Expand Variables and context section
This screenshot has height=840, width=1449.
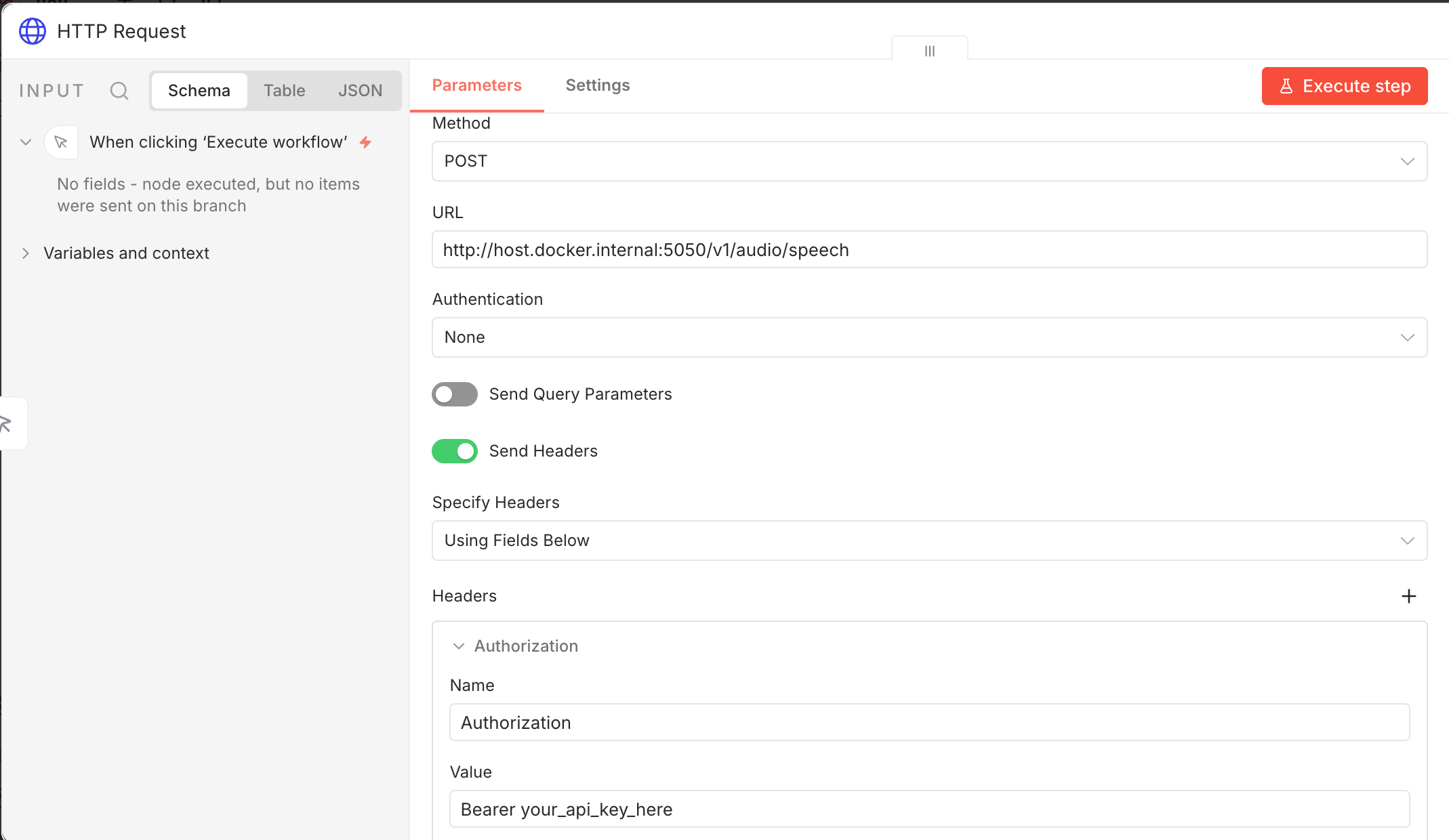tap(26, 253)
